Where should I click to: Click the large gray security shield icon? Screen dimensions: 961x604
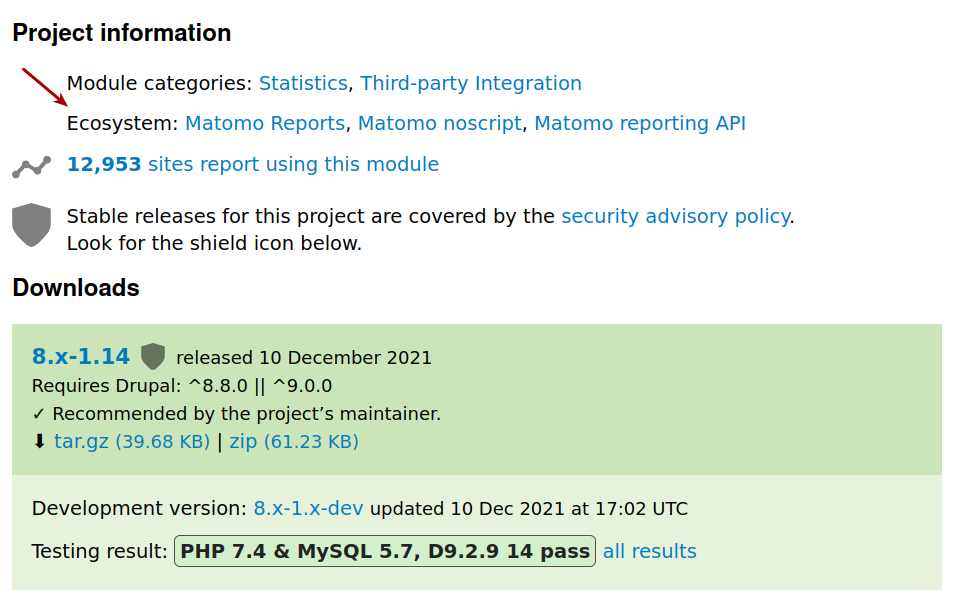pos(31,225)
